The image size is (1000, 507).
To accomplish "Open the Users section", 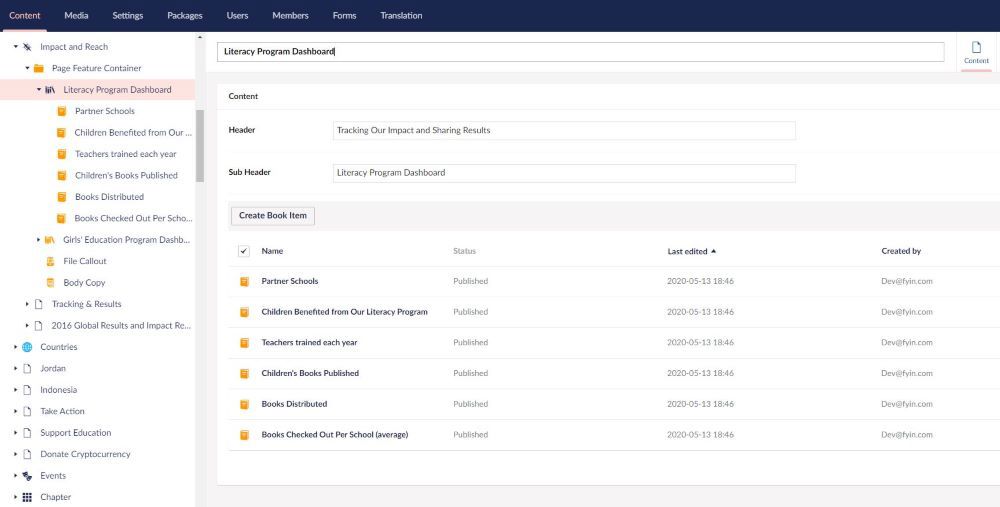I will point(237,15).
